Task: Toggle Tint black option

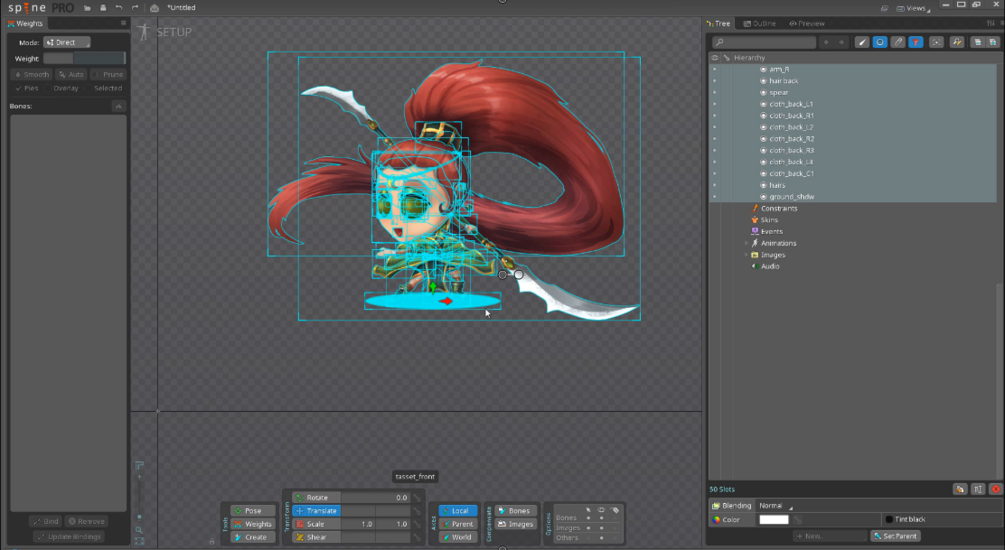Action: pos(905,519)
